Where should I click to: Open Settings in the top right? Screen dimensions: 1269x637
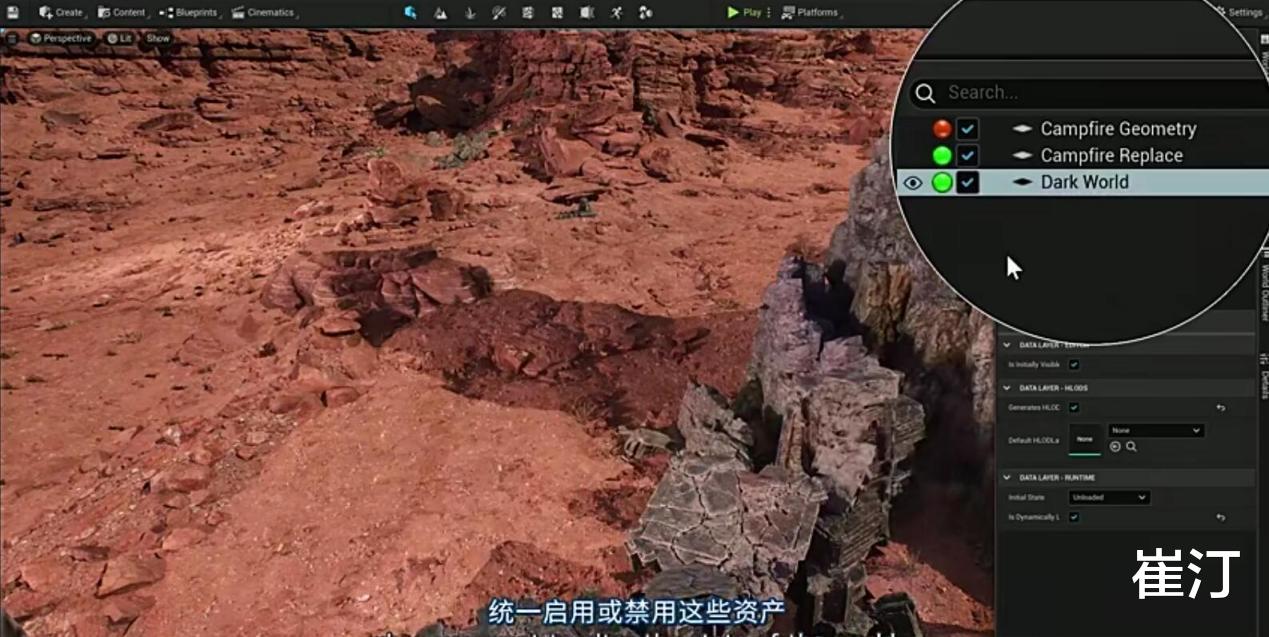(x=1240, y=12)
